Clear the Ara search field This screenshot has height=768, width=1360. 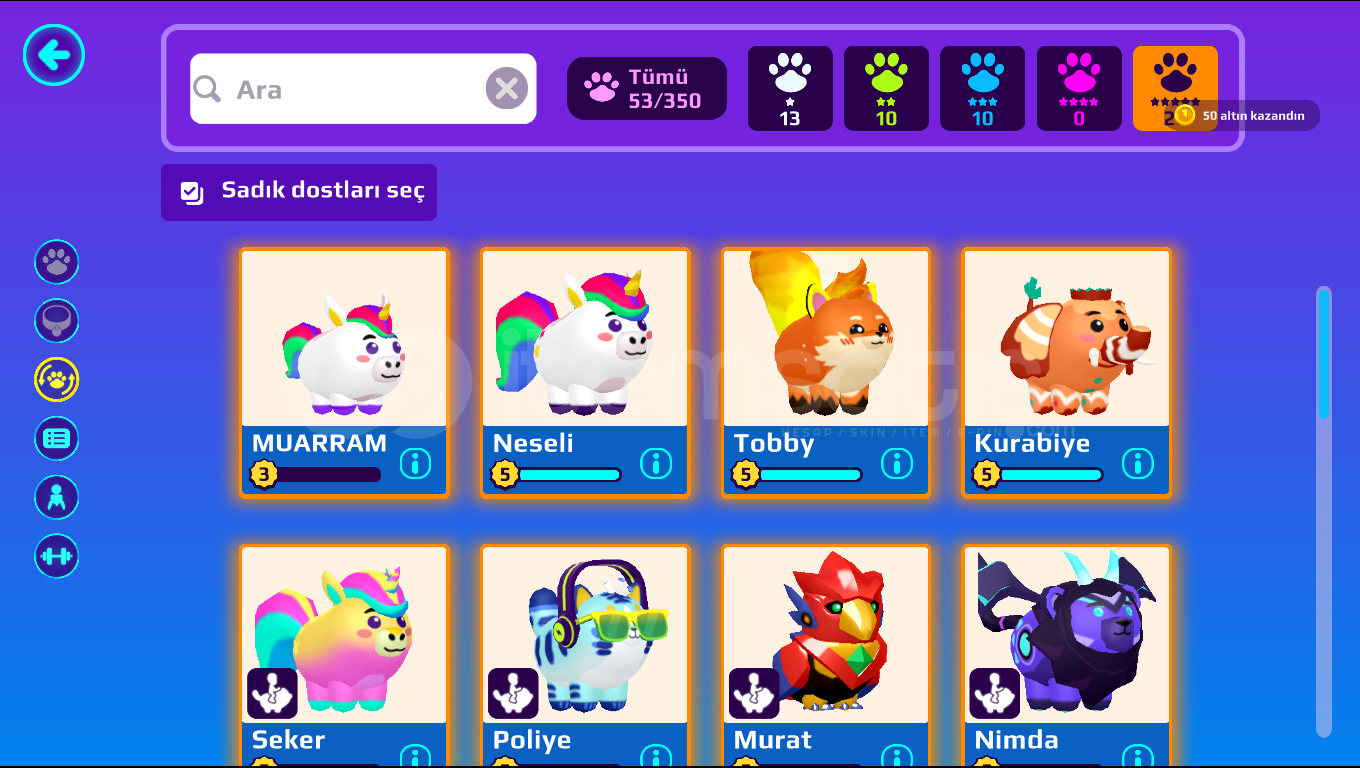click(507, 89)
